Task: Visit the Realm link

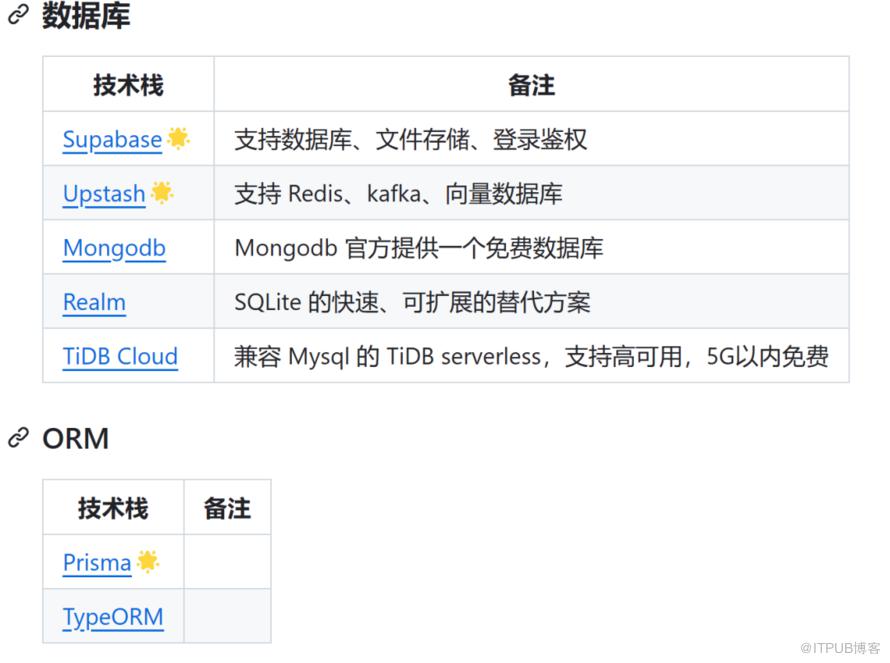Action: point(94,302)
